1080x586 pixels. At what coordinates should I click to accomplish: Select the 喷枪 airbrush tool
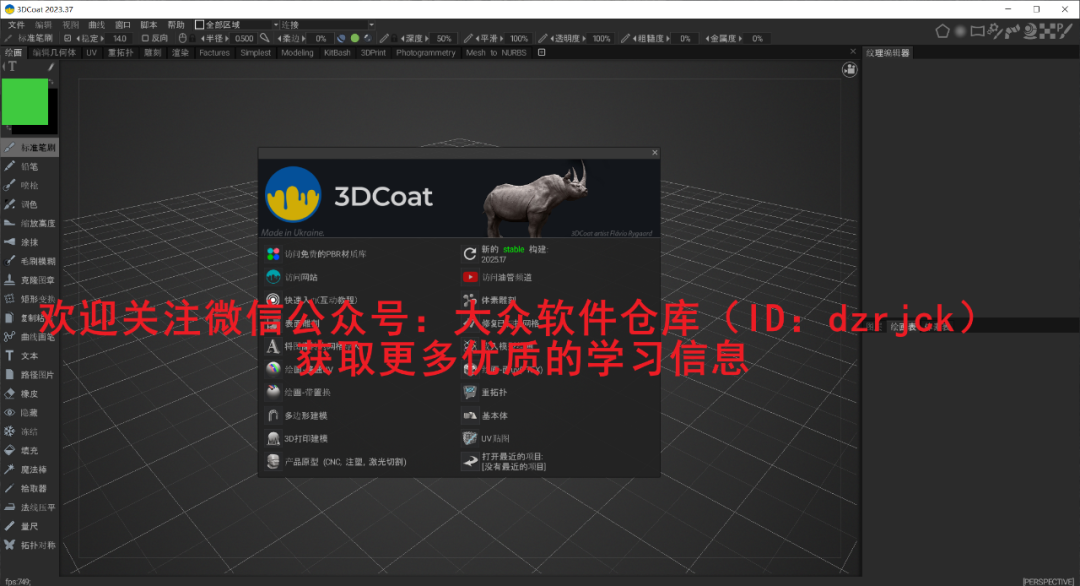click(29, 185)
